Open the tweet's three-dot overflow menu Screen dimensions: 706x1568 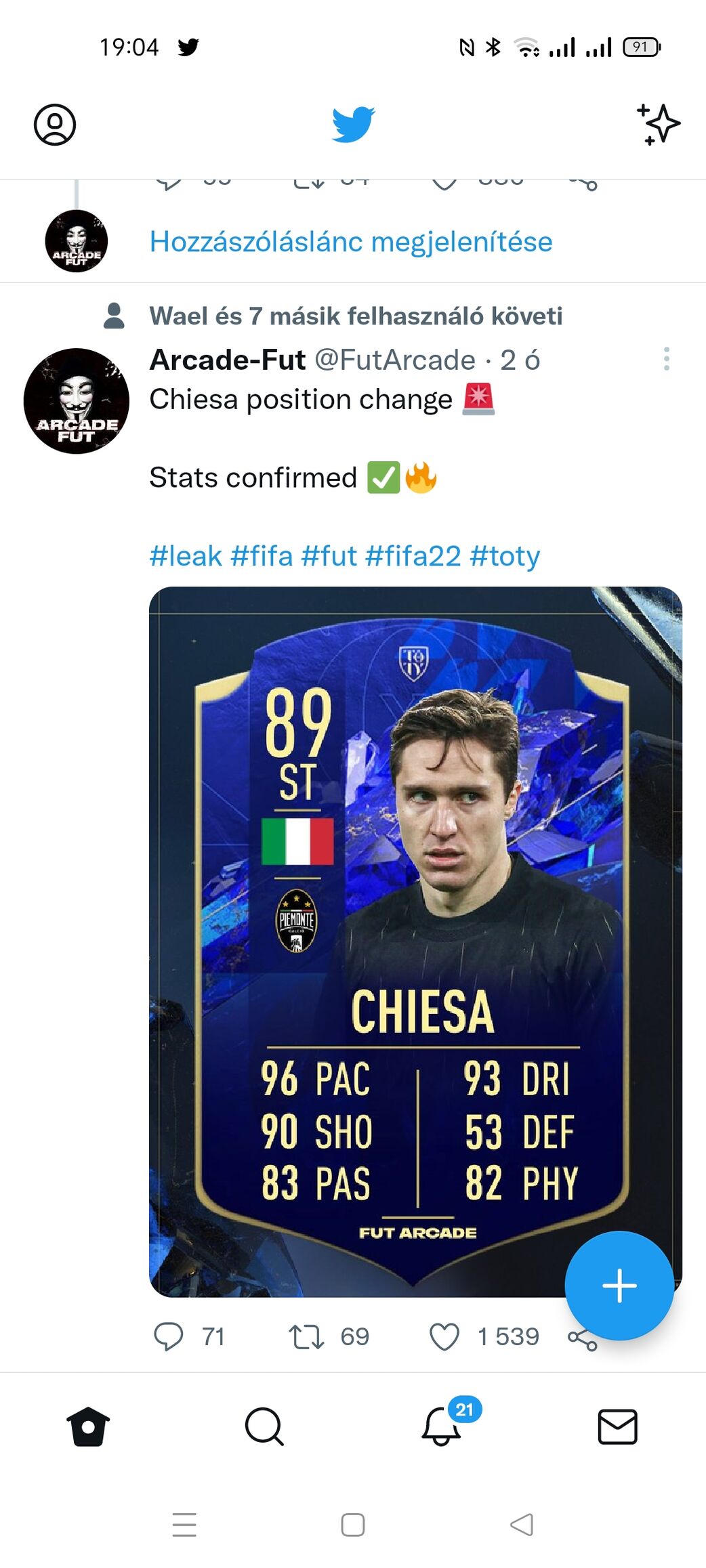pyautogui.click(x=667, y=358)
